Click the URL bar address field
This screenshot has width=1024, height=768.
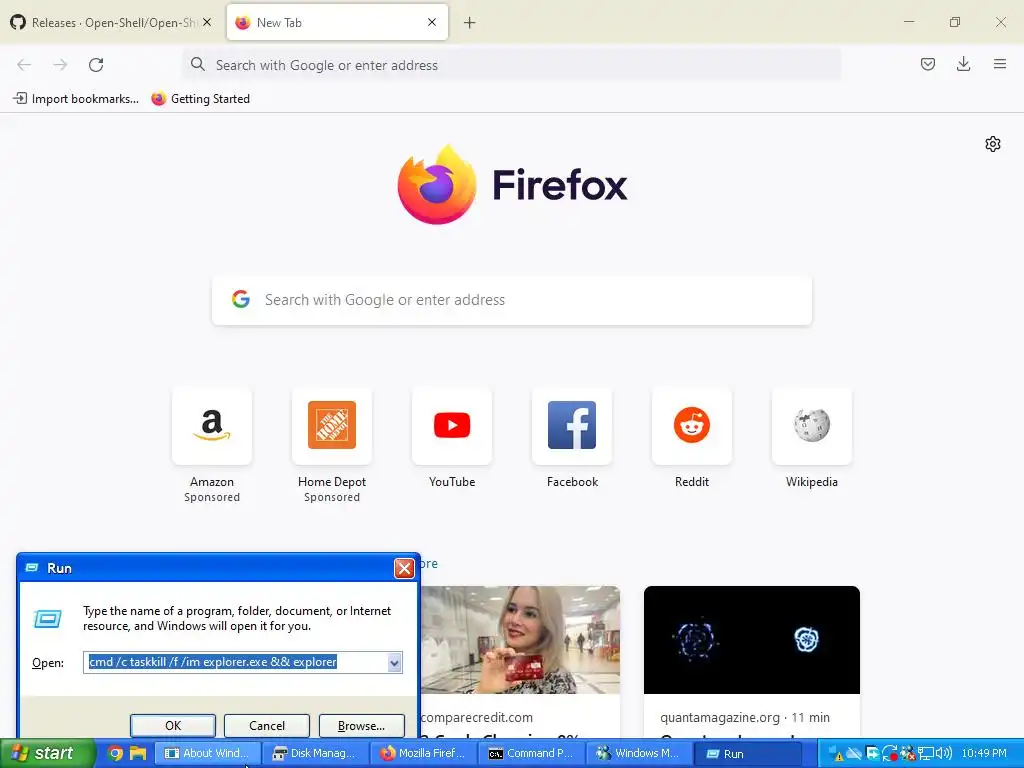(511, 65)
